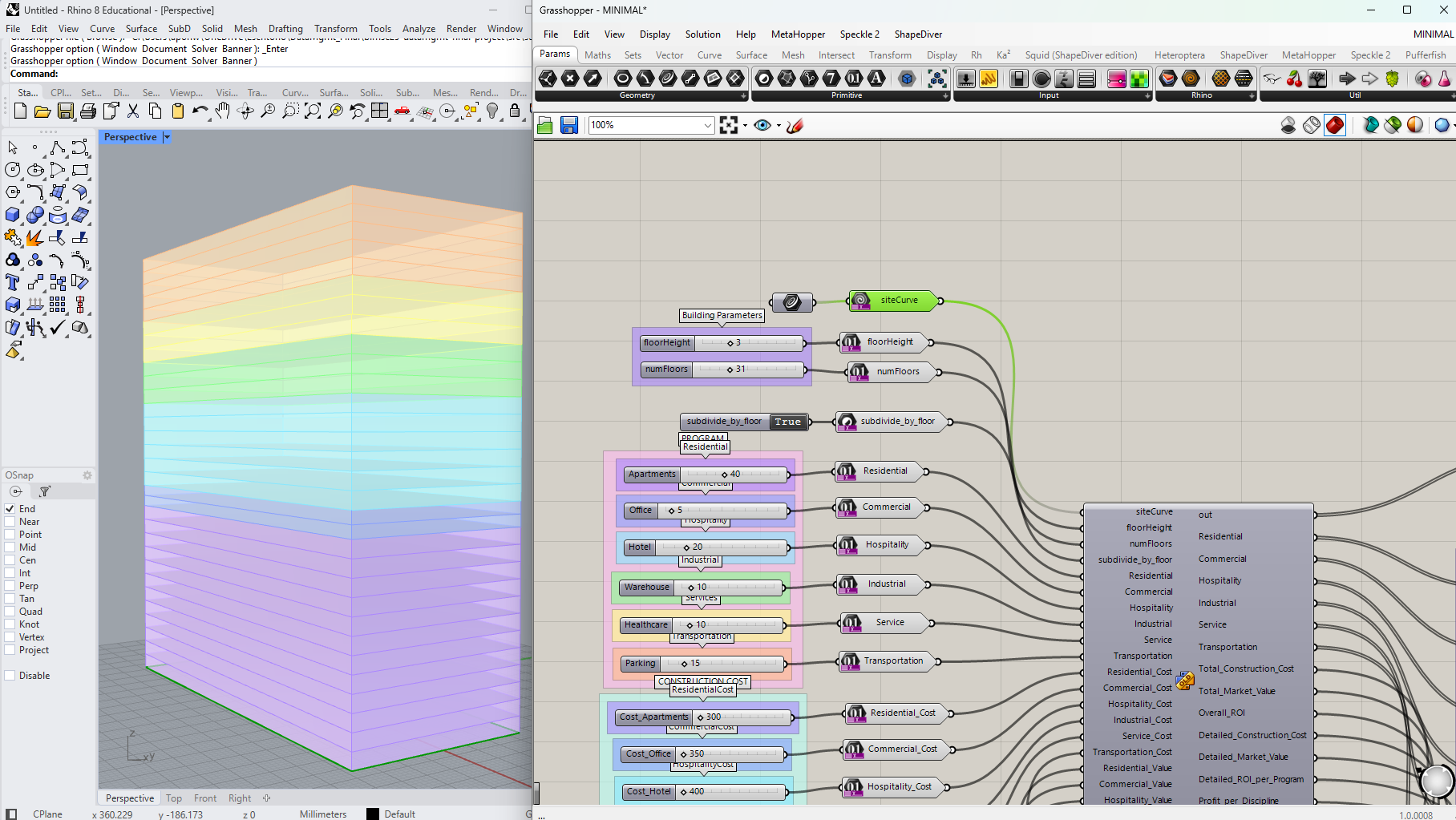
Task: Toggle the Quad osnap checkbox
Action: [10, 612]
